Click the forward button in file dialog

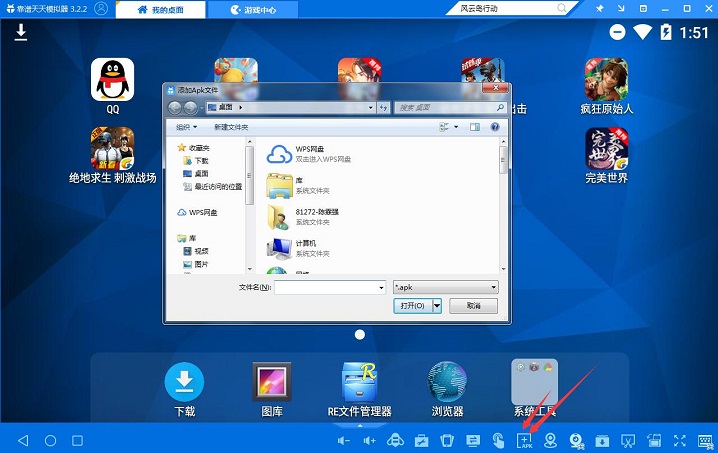point(190,108)
